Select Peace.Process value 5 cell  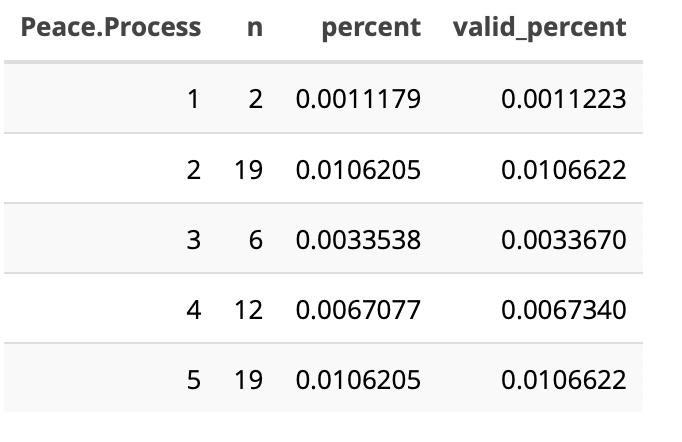pos(193,380)
